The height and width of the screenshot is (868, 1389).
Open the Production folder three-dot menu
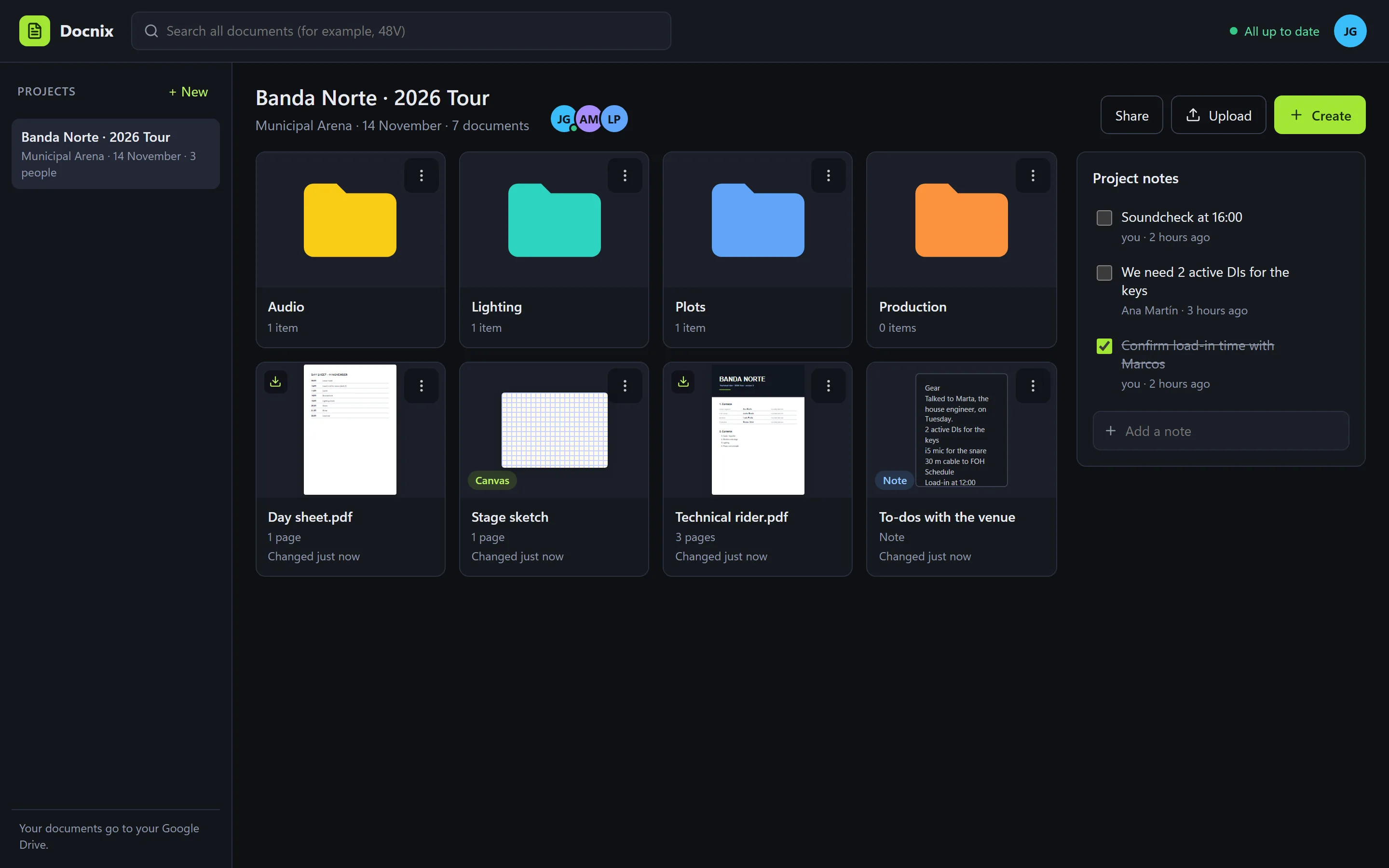click(1033, 176)
